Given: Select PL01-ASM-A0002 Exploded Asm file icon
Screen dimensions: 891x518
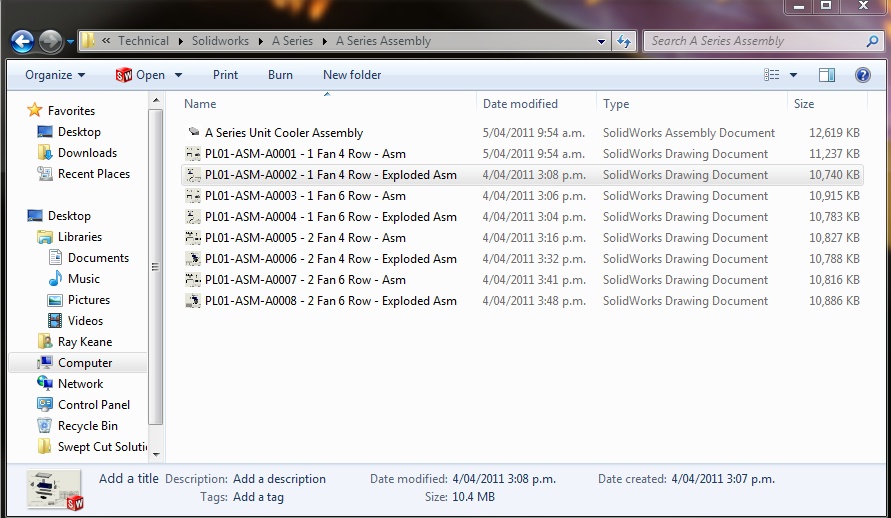Looking at the screenshot, I should pyautogui.click(x=194, y=174).
